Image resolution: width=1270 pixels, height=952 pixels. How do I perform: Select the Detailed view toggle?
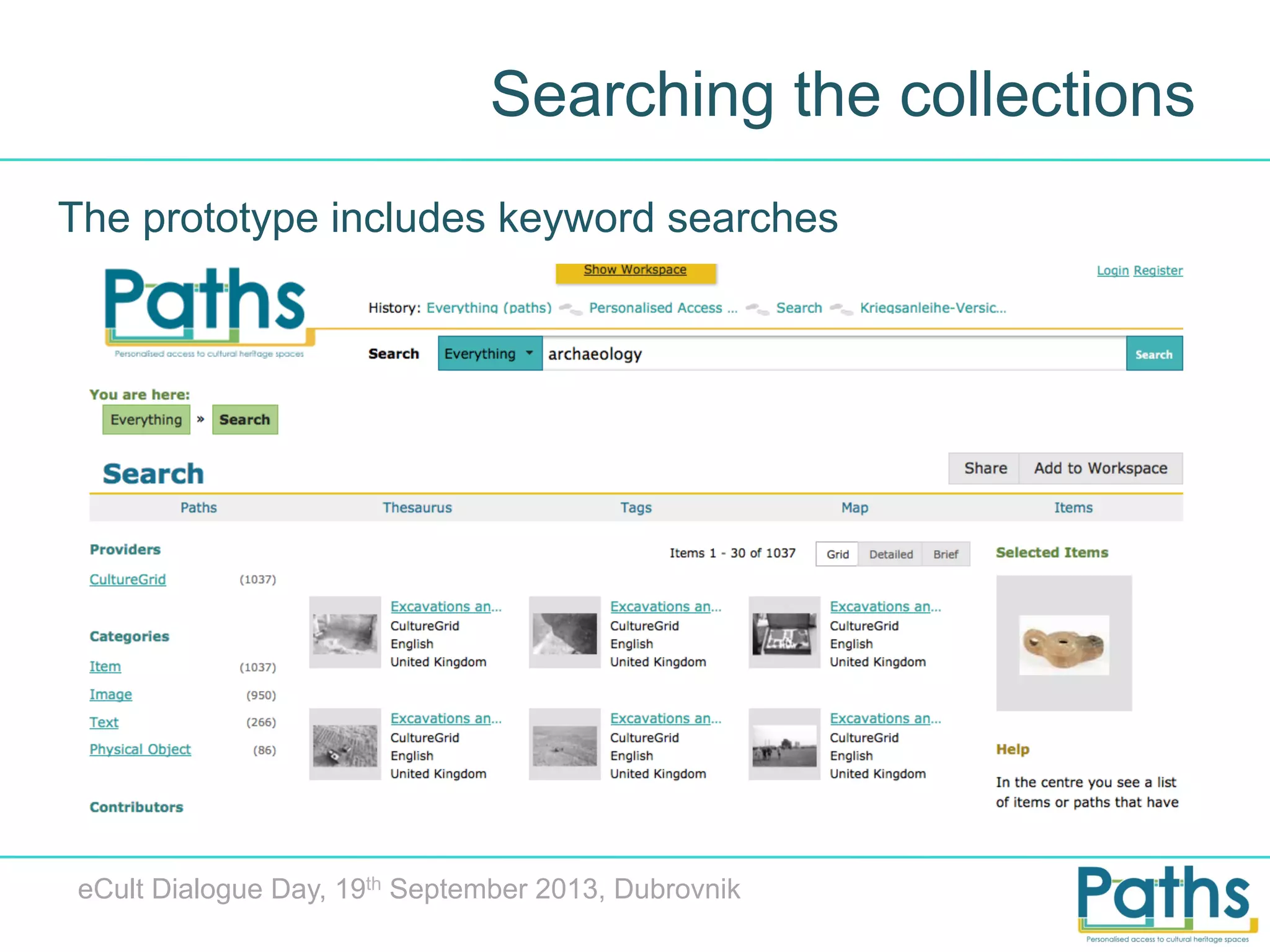[x=890, y=554]
